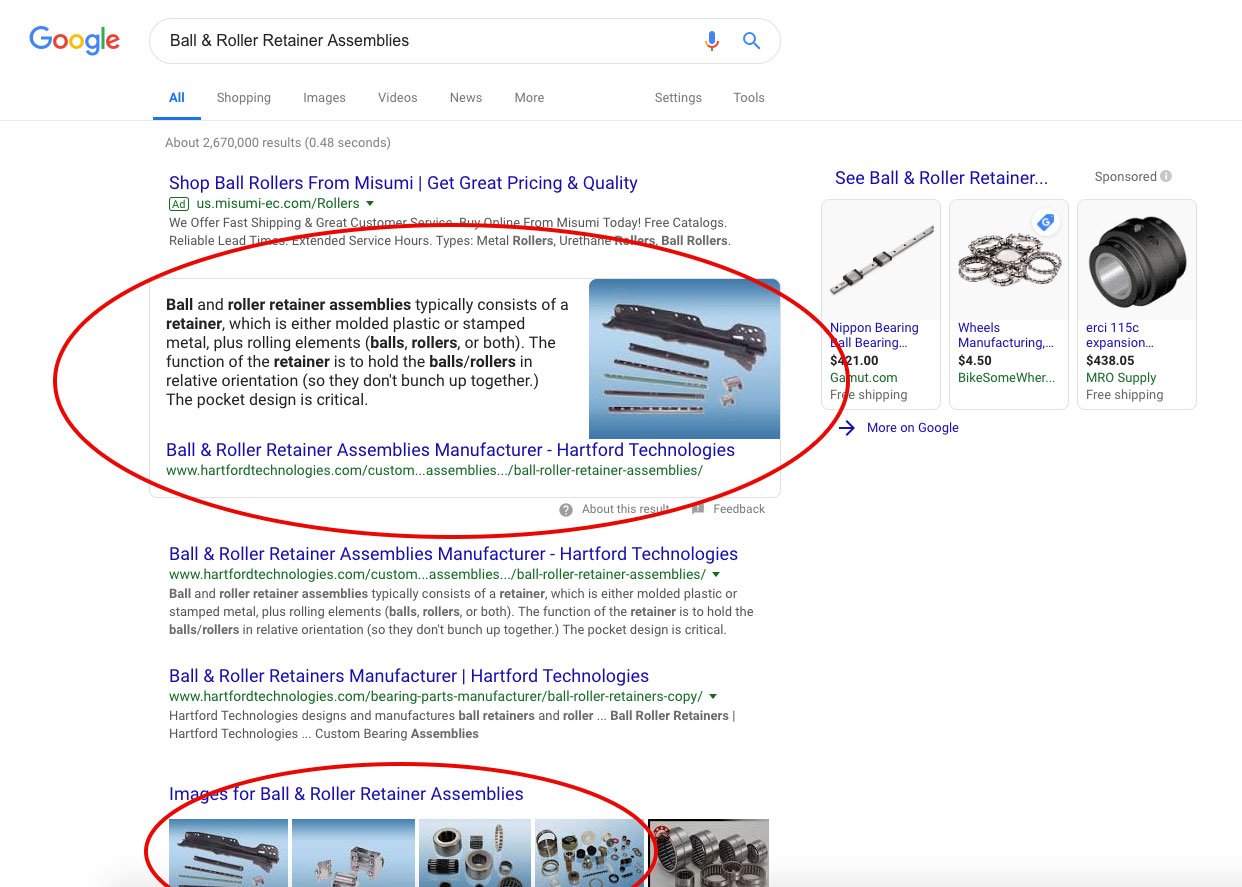Click the Sponsored info icon
This screenshot has height=887, width=1242.
click(x=1165, y=177)
